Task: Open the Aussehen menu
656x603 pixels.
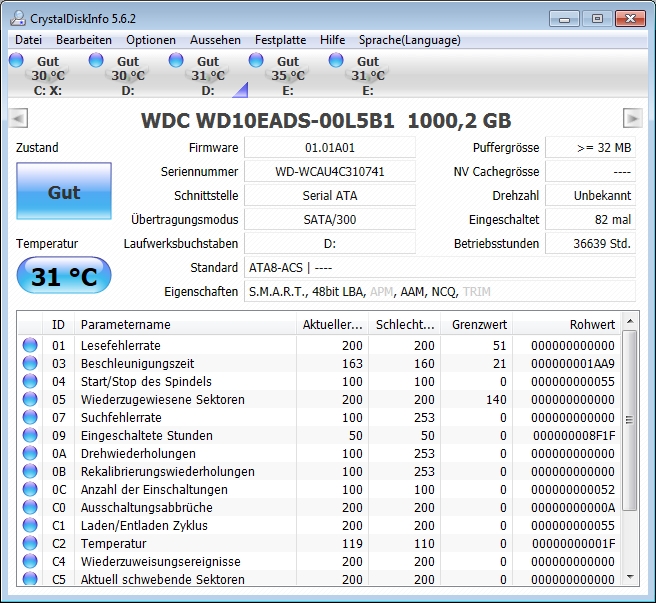Action: [x=215, y=40]
